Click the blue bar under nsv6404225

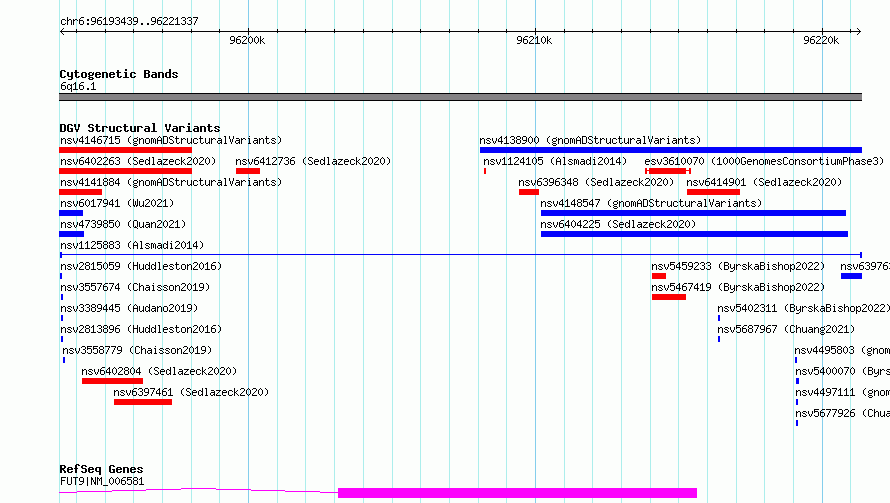point(694,234)
